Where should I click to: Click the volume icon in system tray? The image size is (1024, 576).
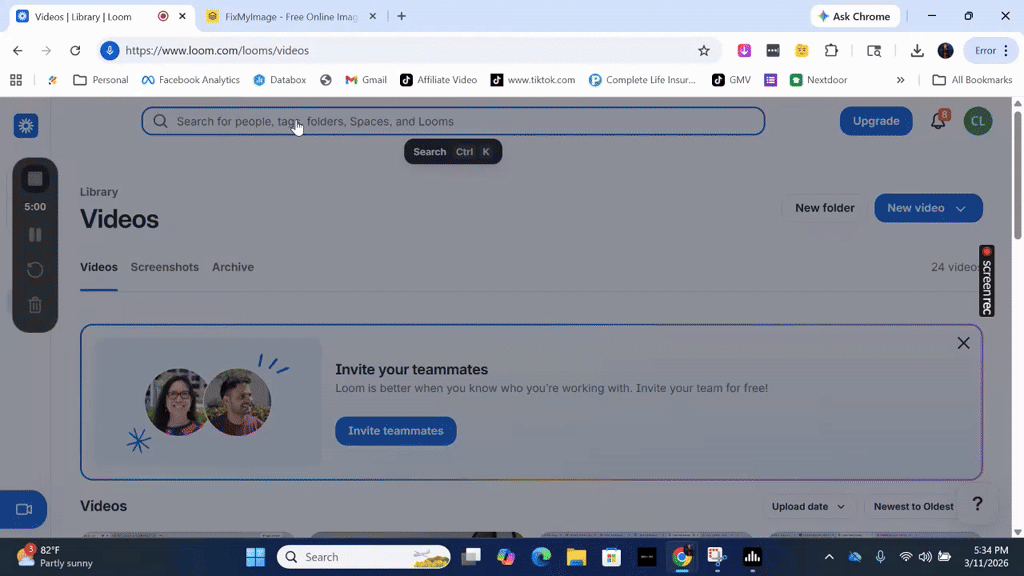(925, 557)
